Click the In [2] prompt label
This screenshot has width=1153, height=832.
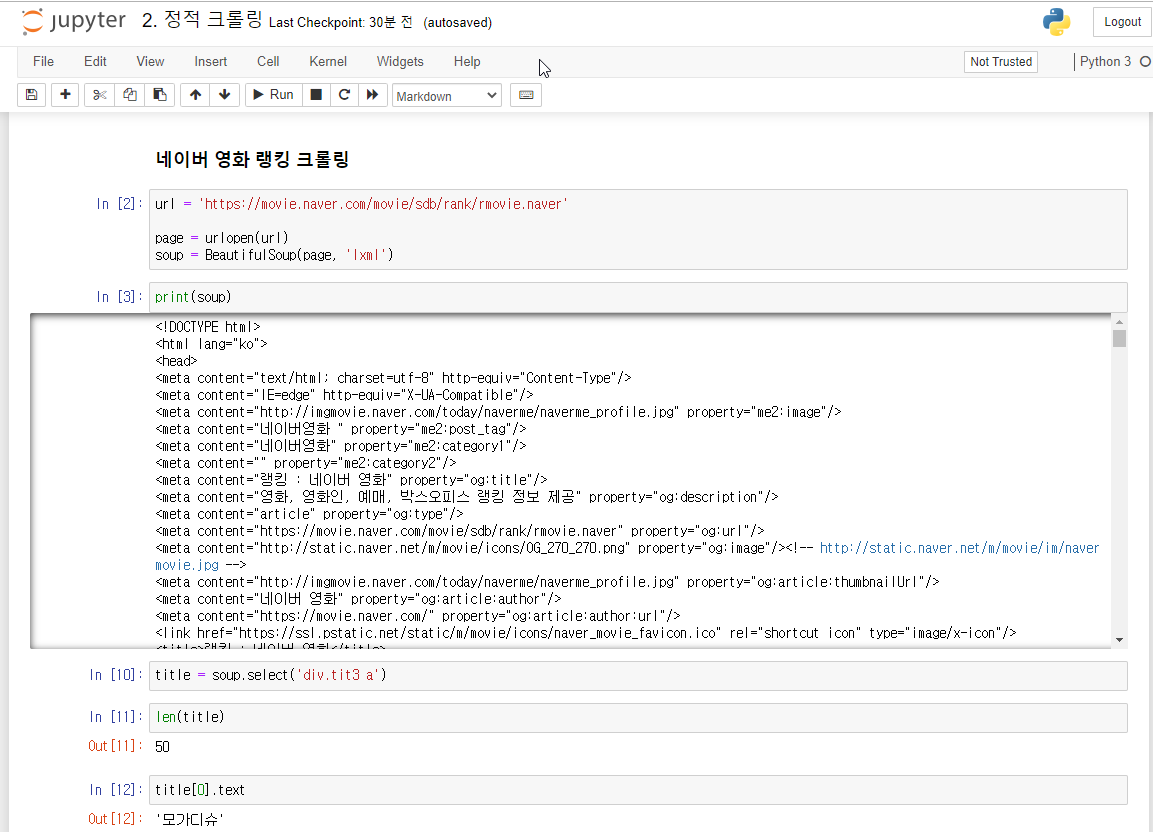[119, 204]
